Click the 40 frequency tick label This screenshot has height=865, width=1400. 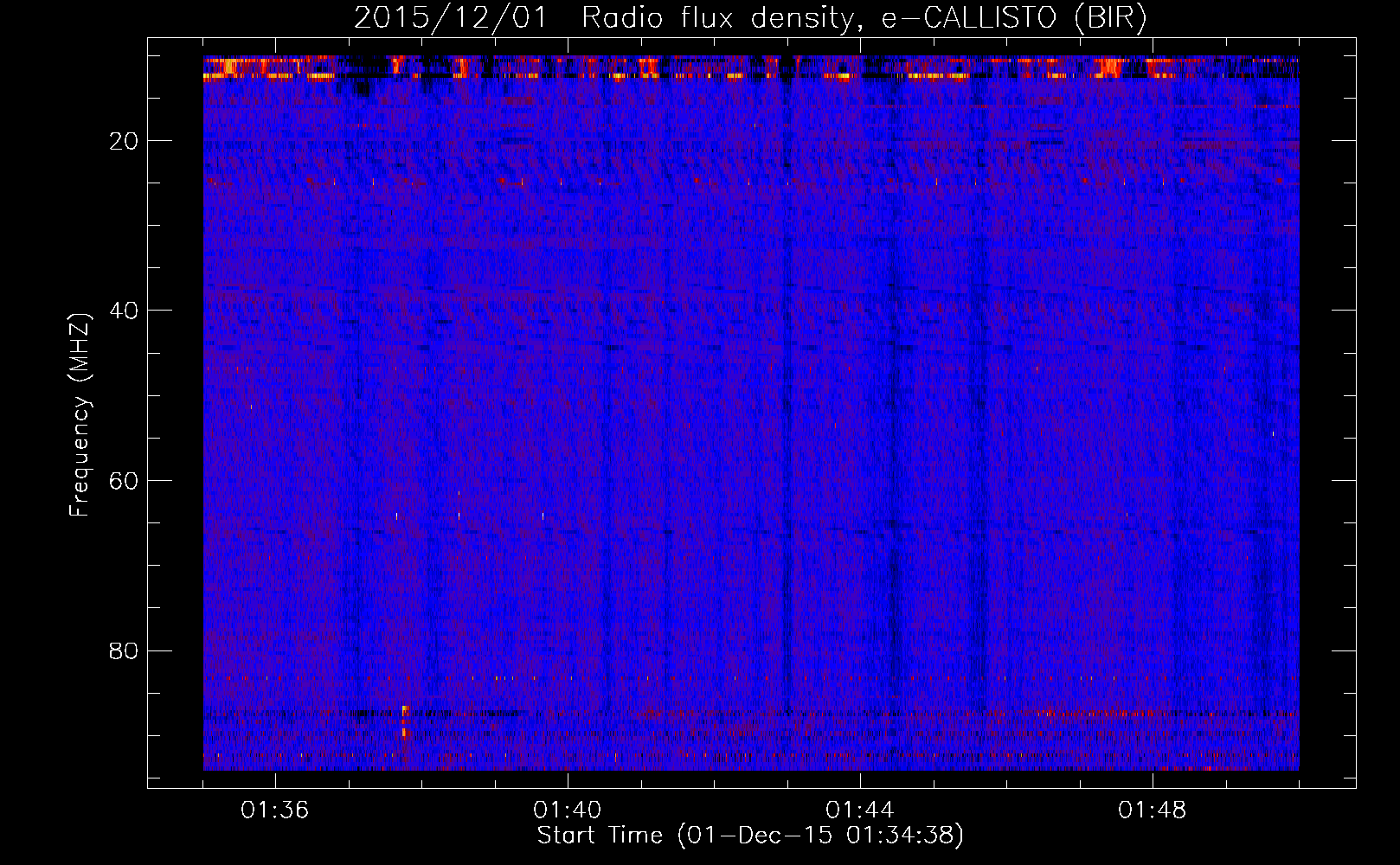click(x=124, y=311)
